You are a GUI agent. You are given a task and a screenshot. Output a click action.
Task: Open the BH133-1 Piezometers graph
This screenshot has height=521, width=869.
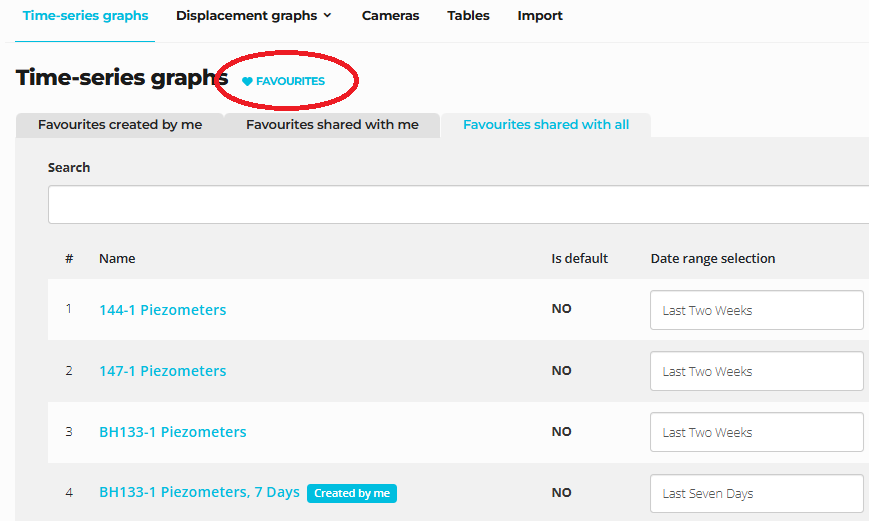(172, 432)
